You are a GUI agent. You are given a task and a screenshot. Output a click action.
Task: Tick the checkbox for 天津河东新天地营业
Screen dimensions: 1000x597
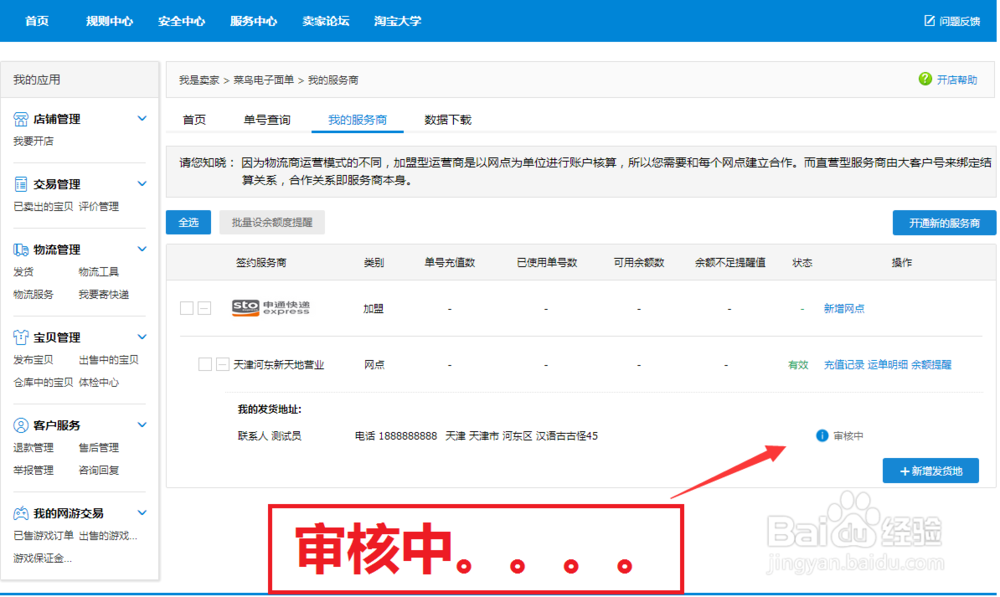[x=205, y=364]
